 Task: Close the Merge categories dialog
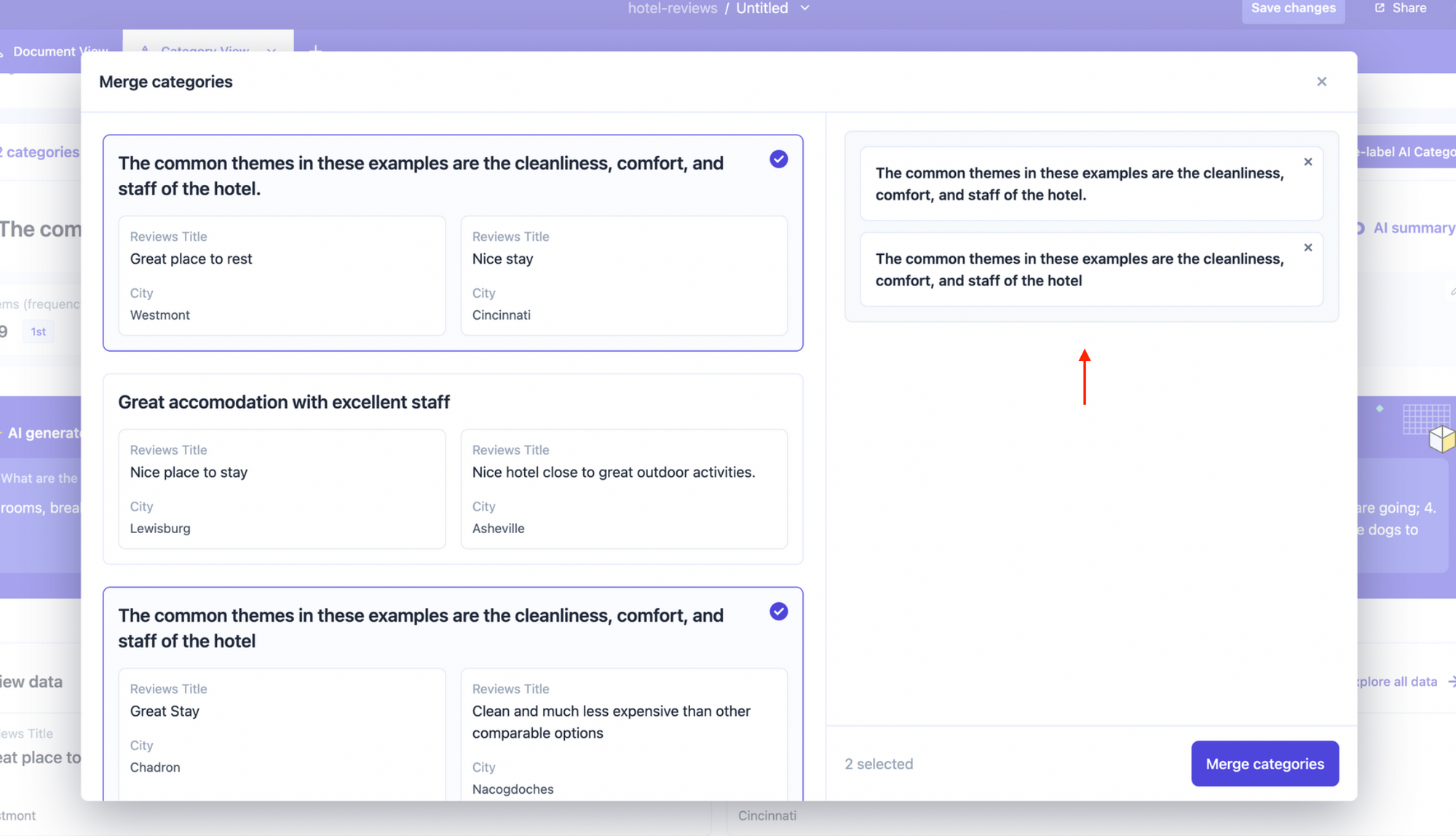[x=1321, y=82]
